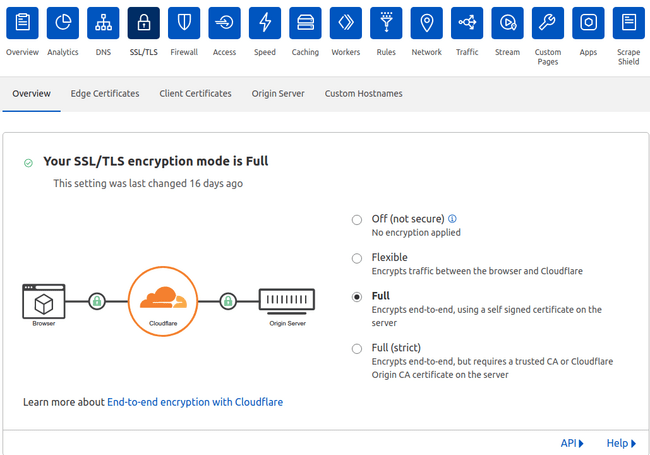Image resolution: width=650 pixels, height=455 pixels.
Task: Click the Cloudflare cloud logo in diagram
Action: [163, 298]
